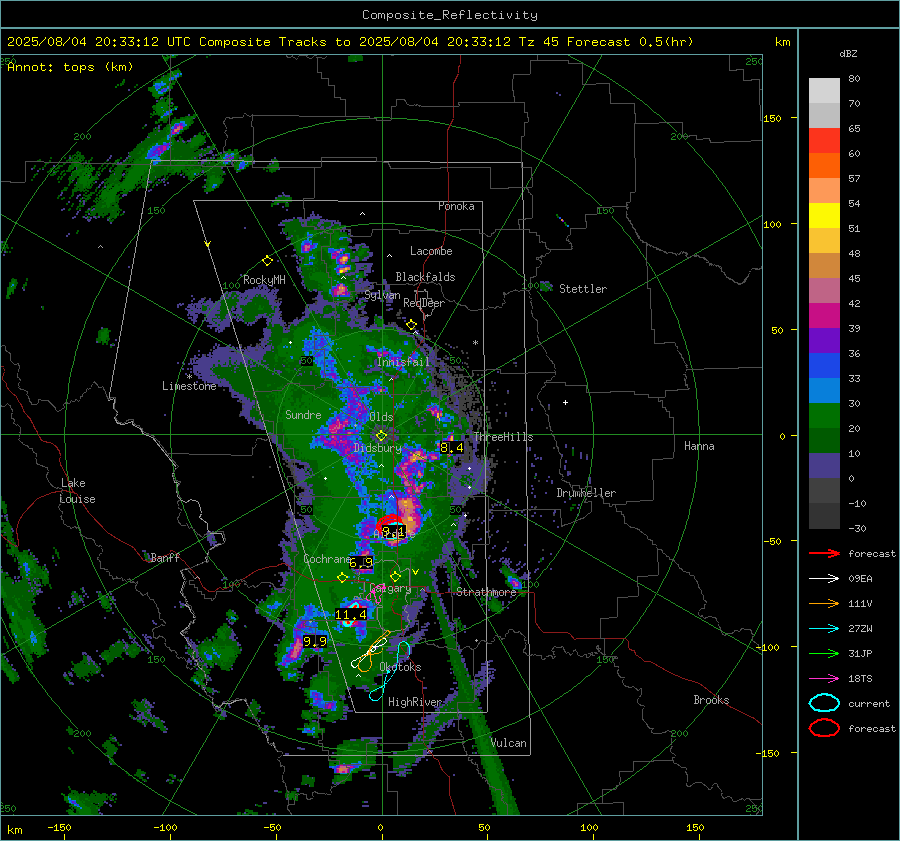Click the Brooks city label

(711, 700)
